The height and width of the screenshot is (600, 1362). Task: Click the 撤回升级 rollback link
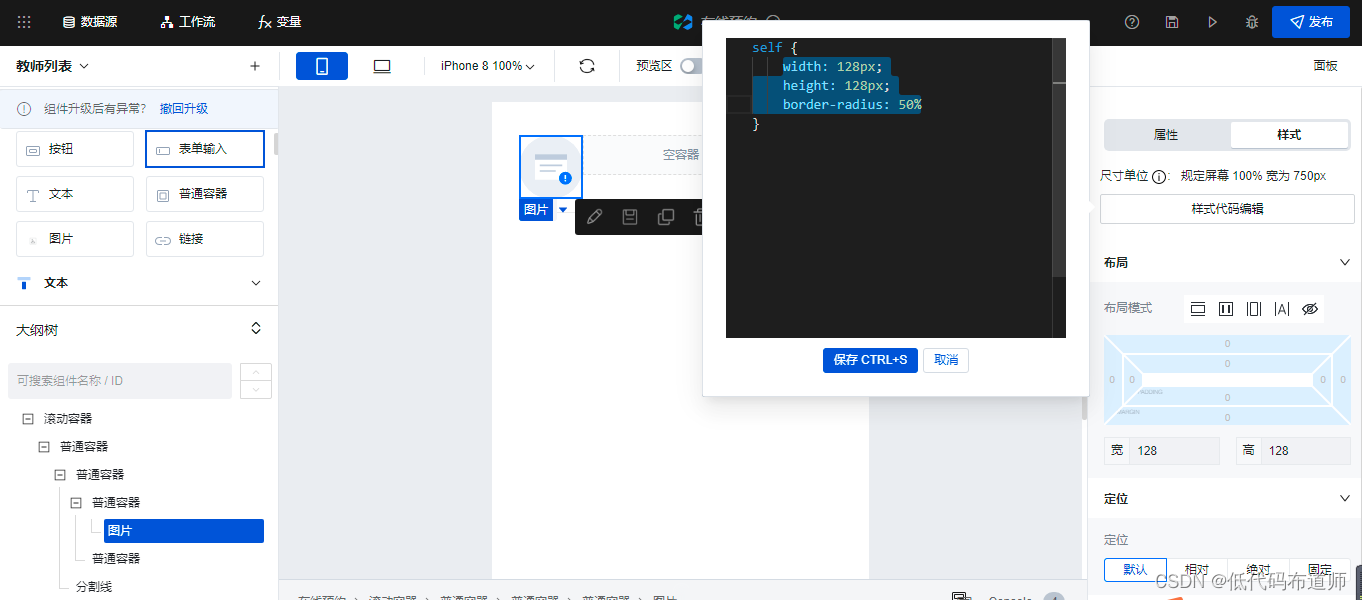click(184, 109)
